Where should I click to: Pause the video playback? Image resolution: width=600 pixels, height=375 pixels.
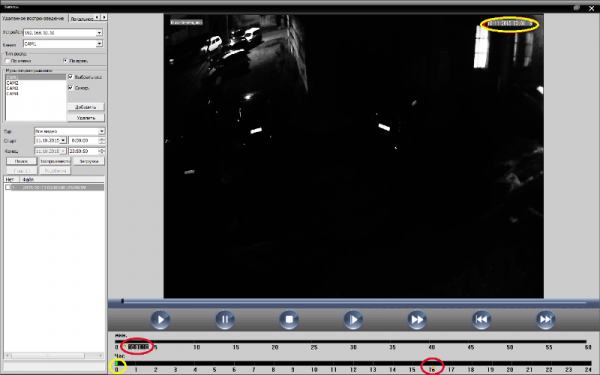(x=225, y=320)
